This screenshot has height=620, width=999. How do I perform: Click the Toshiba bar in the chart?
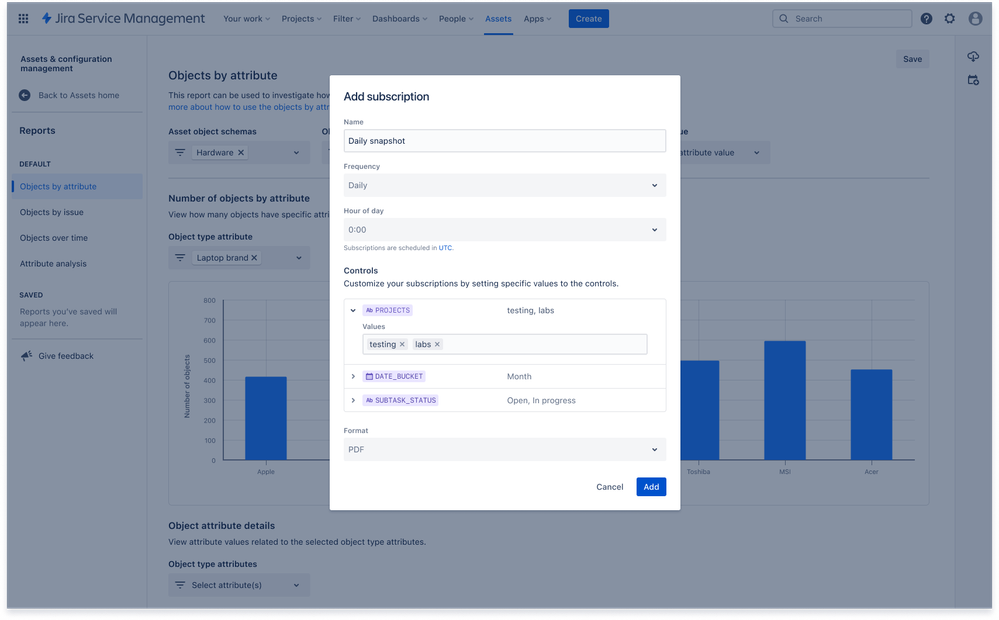click(700, 410)
